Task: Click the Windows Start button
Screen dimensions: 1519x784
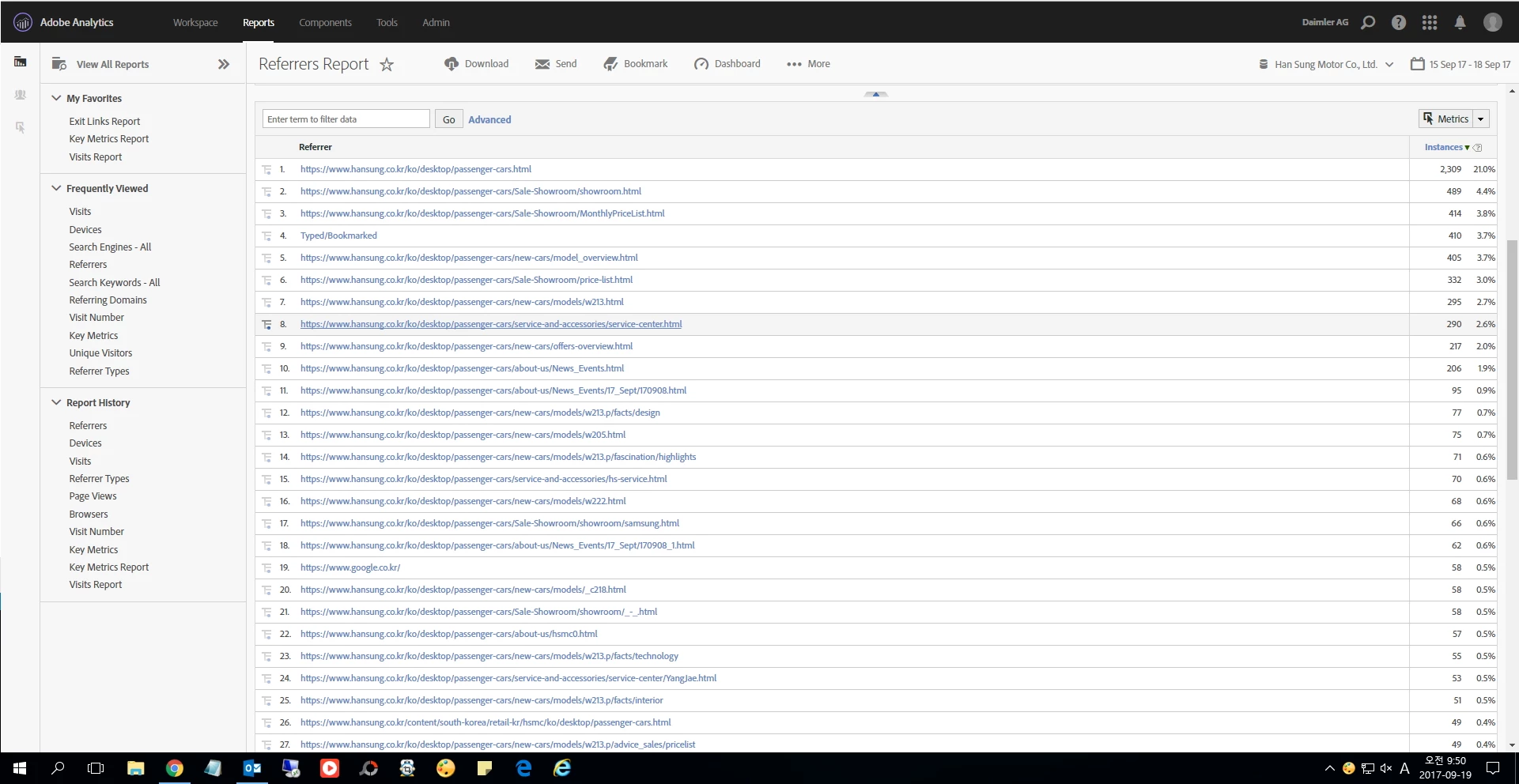Action: click(x=20, y=767)
